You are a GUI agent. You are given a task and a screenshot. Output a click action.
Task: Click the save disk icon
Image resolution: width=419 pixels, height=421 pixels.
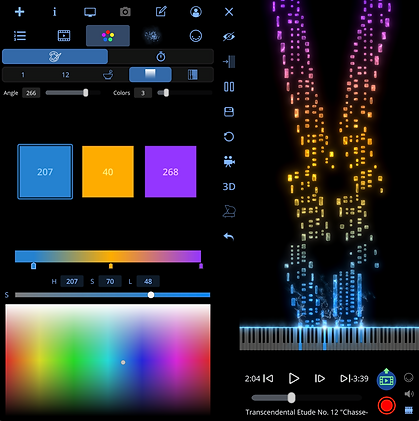coord(229,112)
